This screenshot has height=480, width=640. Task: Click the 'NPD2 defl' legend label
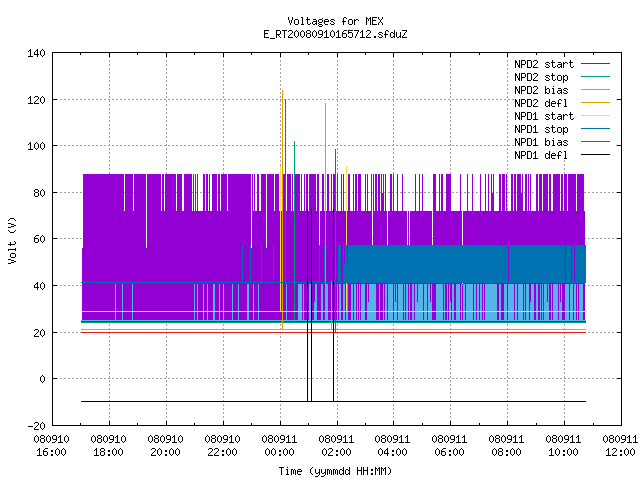point(541,103)
